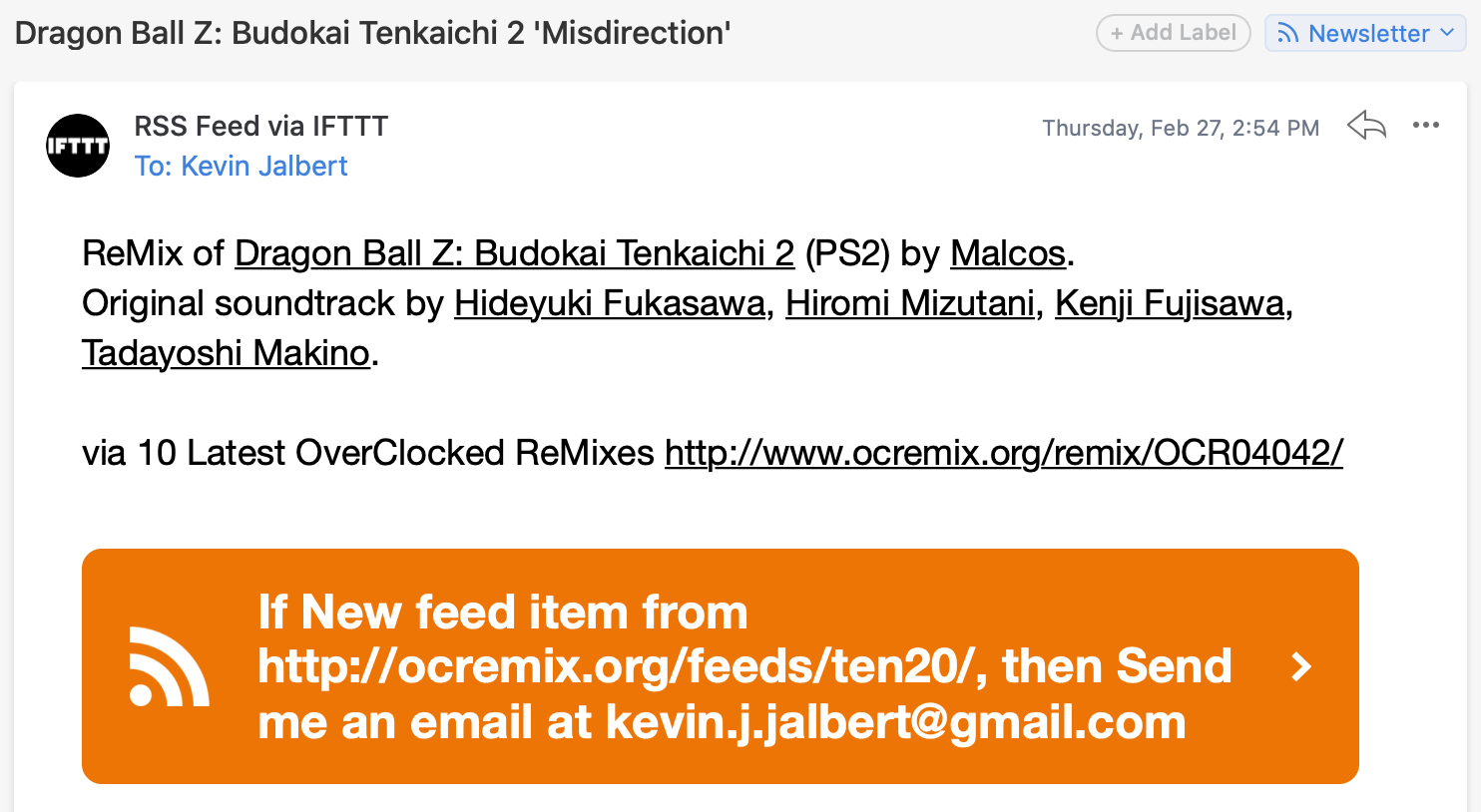Image resolution: width=1481 pixels, height=812 pixels.
Task: Click the orange IFTTT applet banner text
Action: (x=744, y=666)
